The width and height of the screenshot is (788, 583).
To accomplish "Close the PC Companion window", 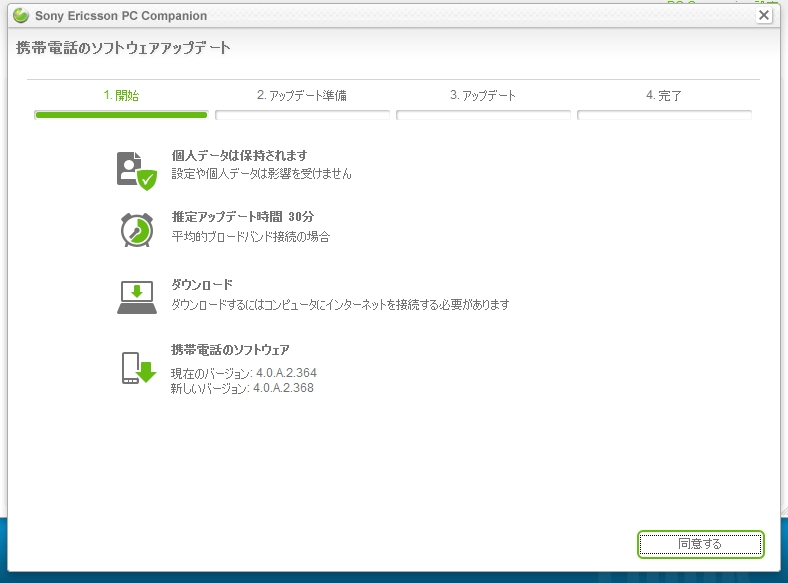I will pos(764,15).
